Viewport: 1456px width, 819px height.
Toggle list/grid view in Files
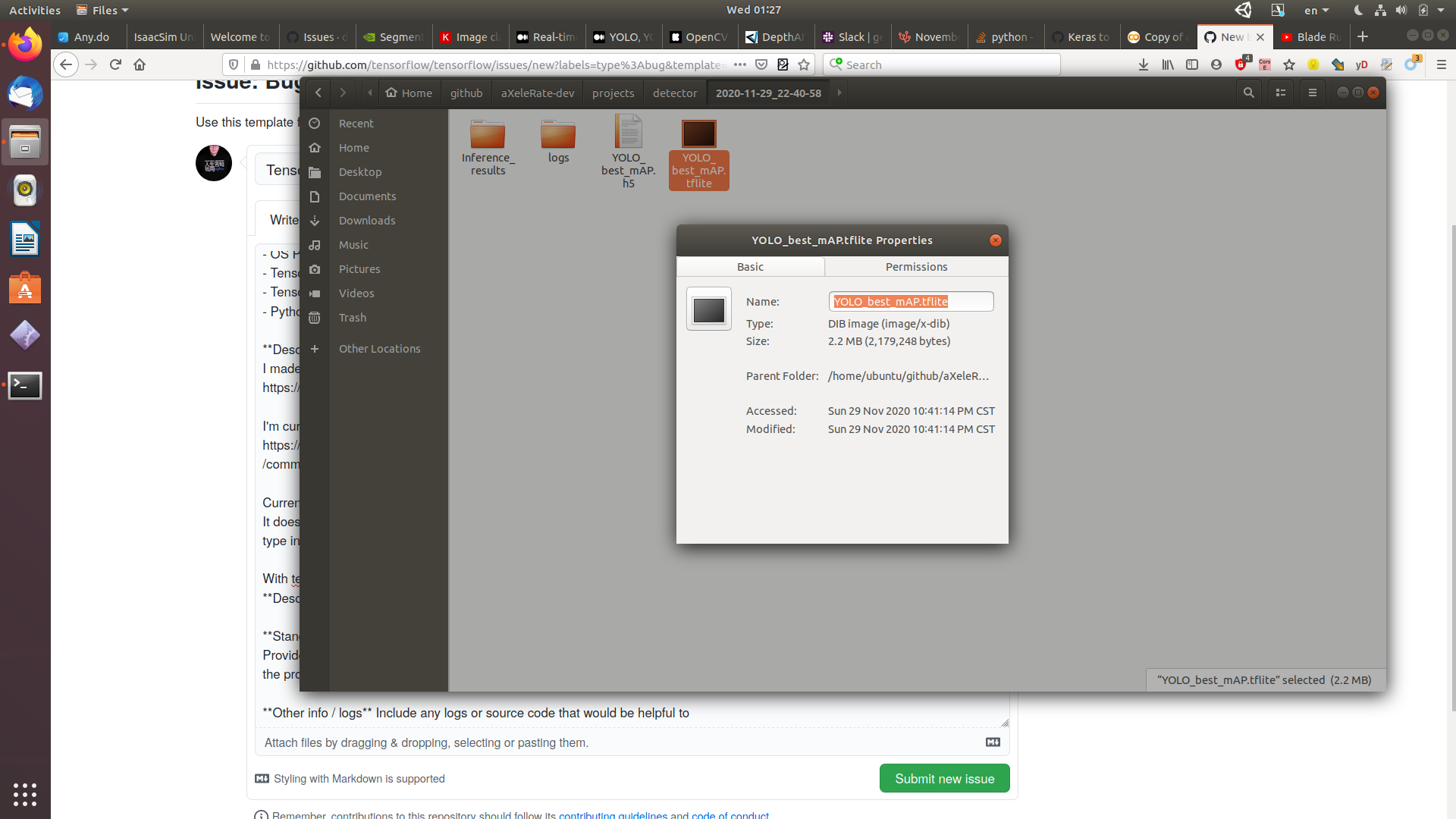(1281, 93)
